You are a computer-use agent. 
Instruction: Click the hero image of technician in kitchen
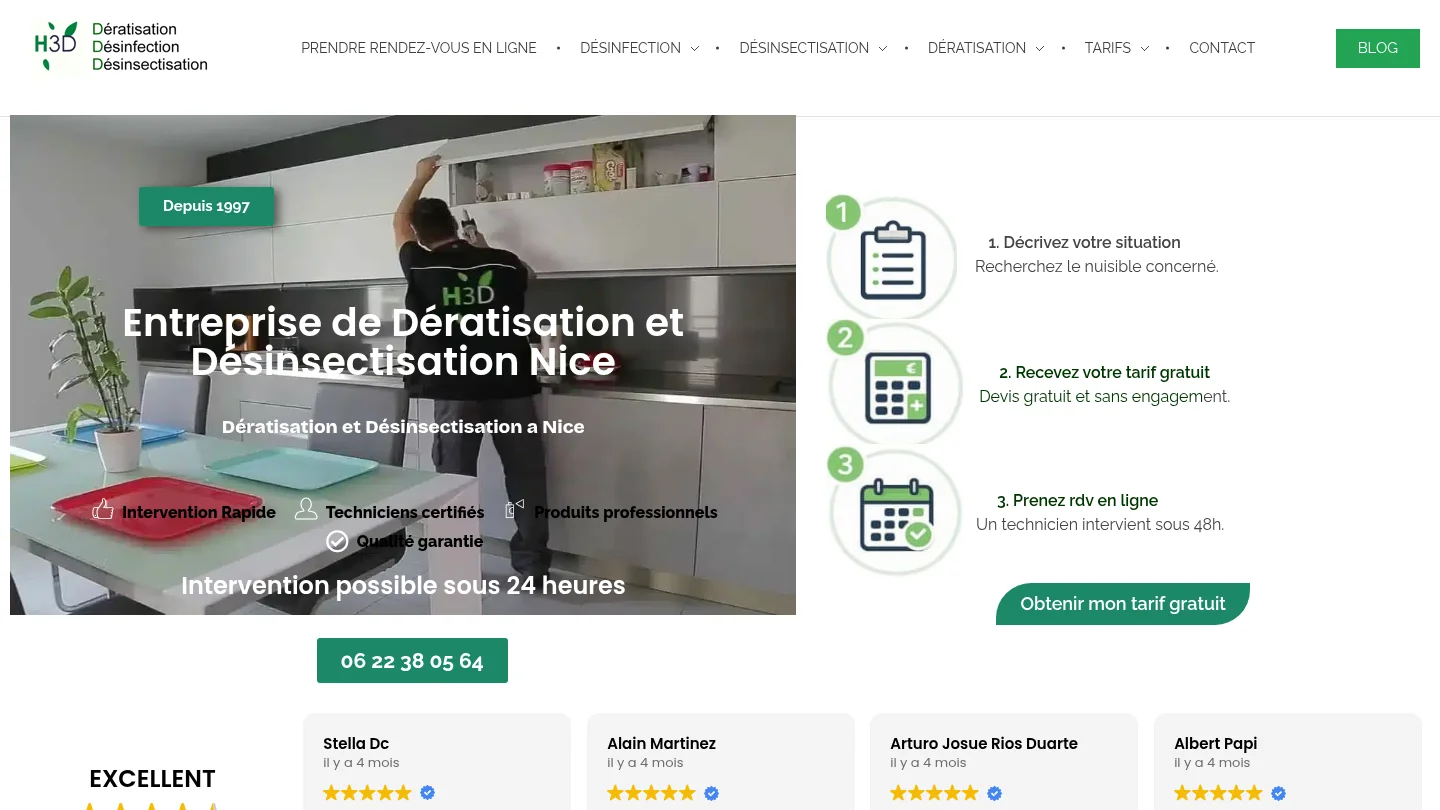(x=403, y=365)
